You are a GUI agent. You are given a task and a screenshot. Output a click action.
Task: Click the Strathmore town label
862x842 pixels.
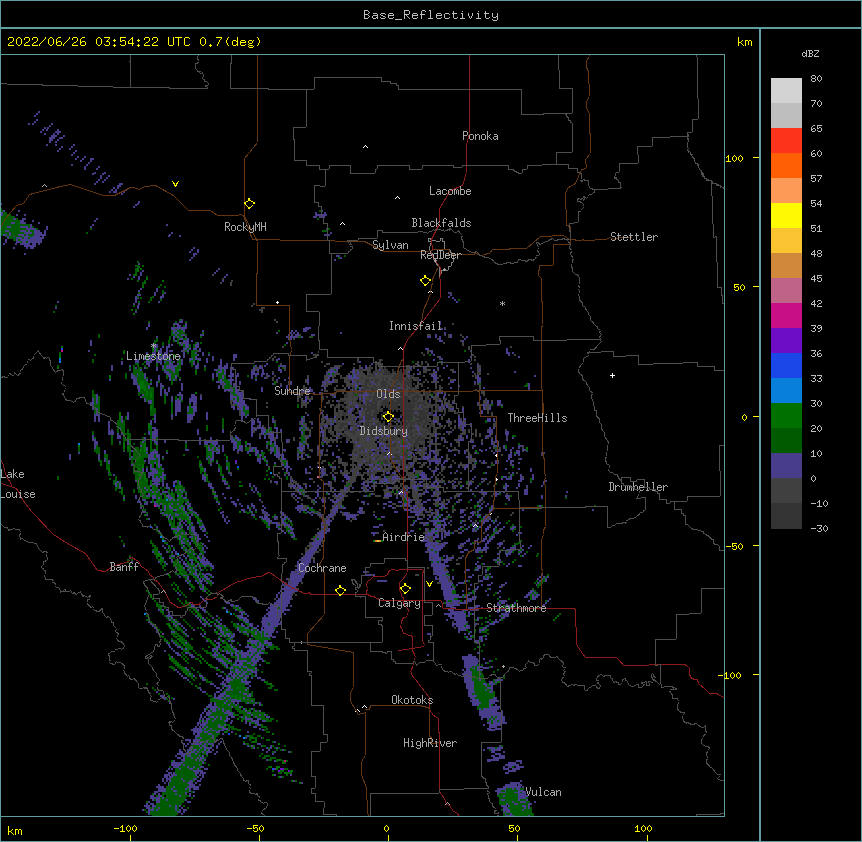pos(516,608)
